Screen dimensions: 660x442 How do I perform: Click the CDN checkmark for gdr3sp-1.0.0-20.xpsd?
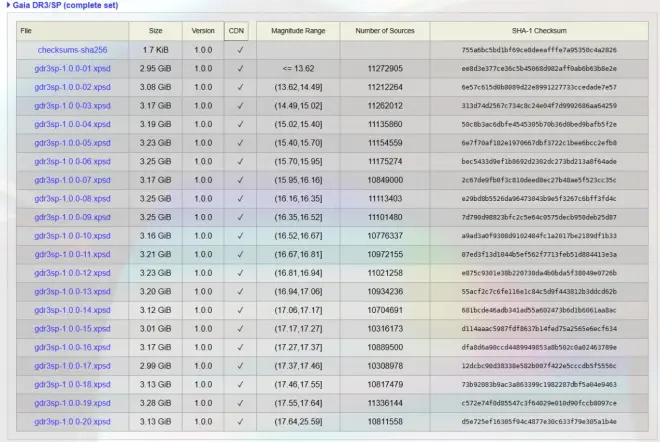pos(240,421)
